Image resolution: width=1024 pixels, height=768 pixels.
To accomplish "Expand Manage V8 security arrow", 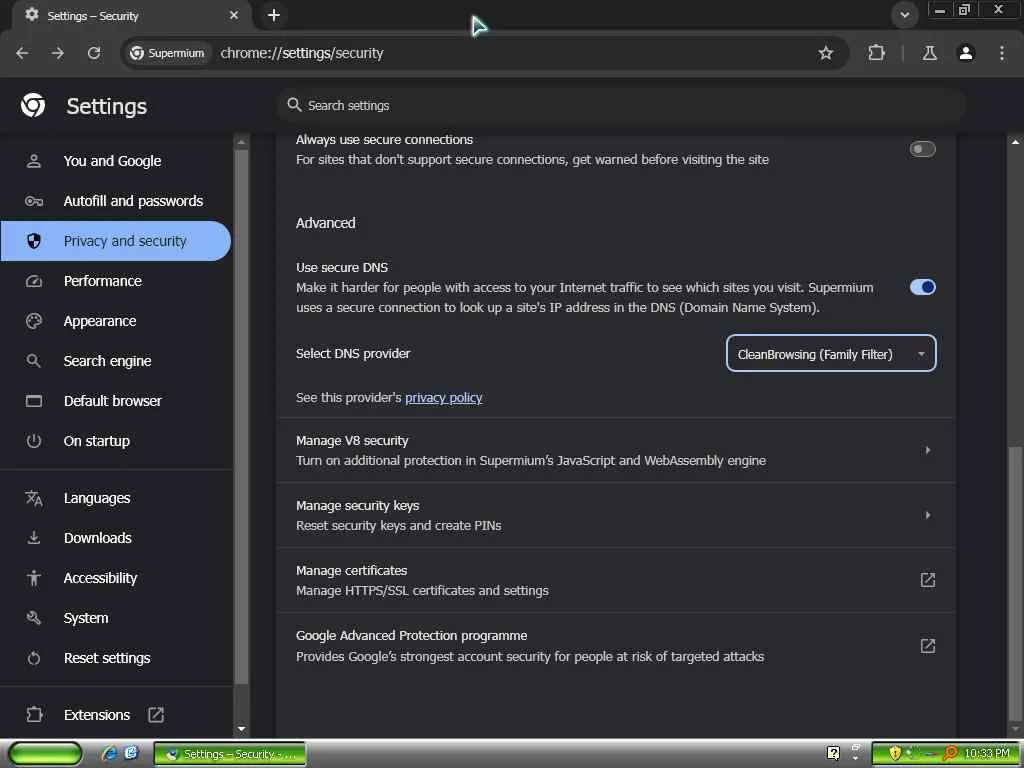I will pyautogui.click(x=927, y=449).
